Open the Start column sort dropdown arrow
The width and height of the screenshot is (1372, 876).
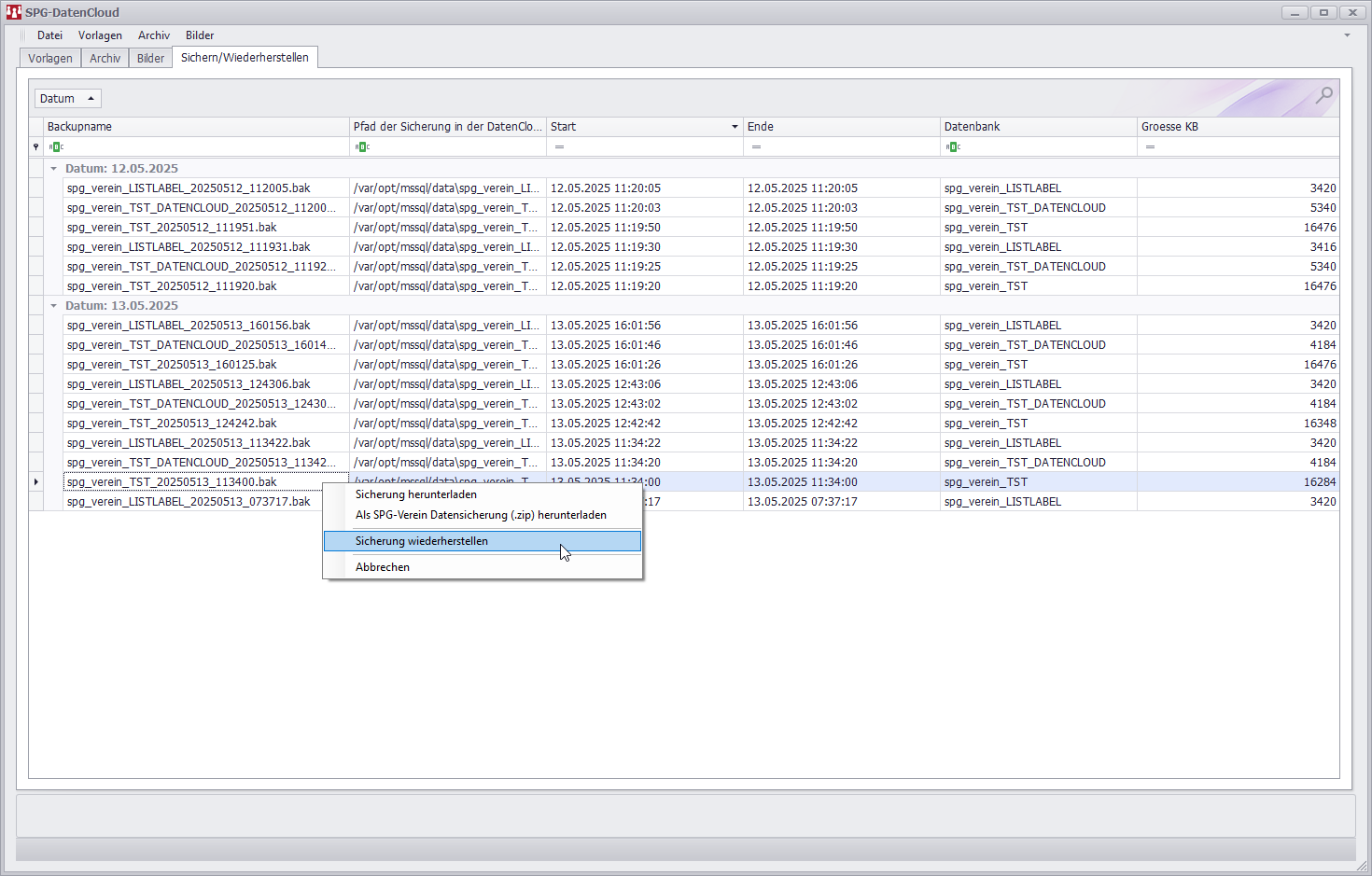tap(735, 127)
